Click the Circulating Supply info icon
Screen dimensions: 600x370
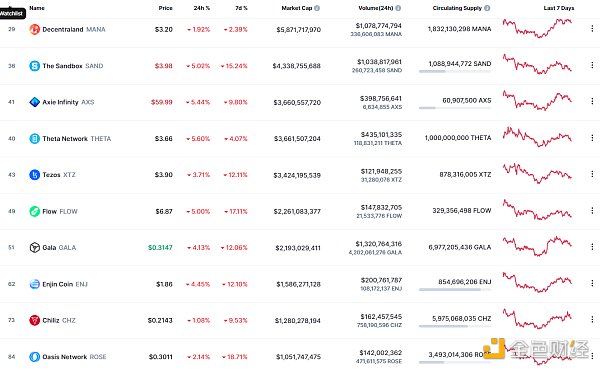(x=487, y=8)
